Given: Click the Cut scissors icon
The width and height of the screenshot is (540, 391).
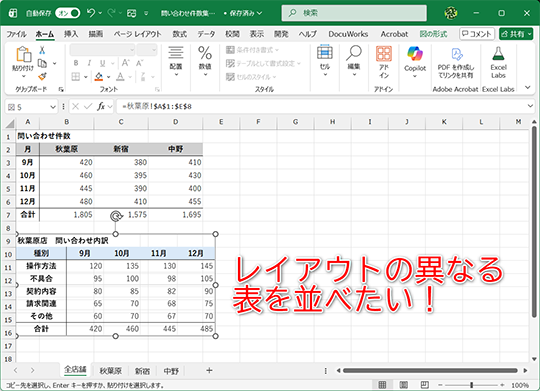Looking at the screenshot, I should click(42, 50).
